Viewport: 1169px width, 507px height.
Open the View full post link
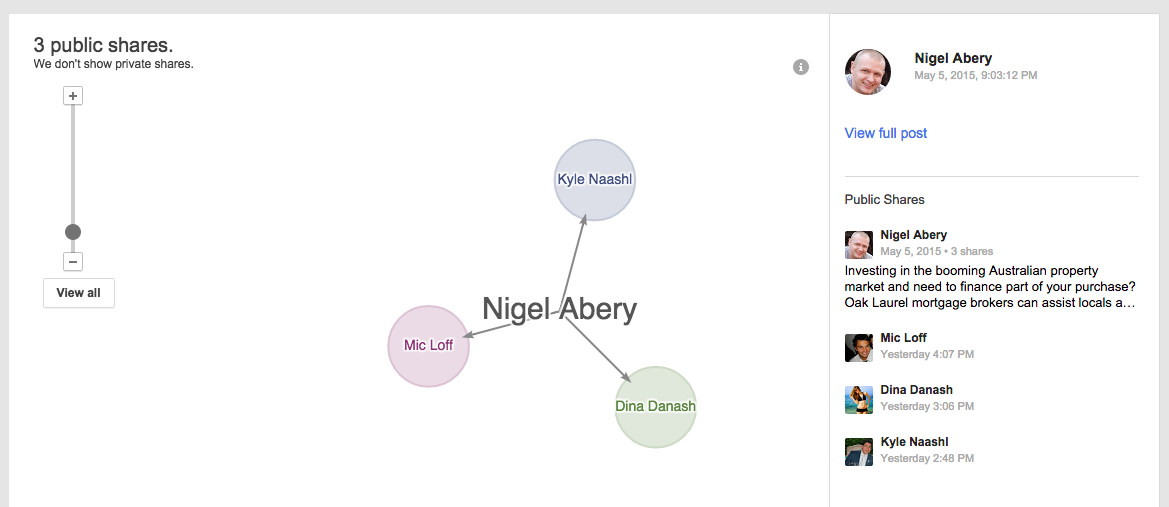coord(885,133)
